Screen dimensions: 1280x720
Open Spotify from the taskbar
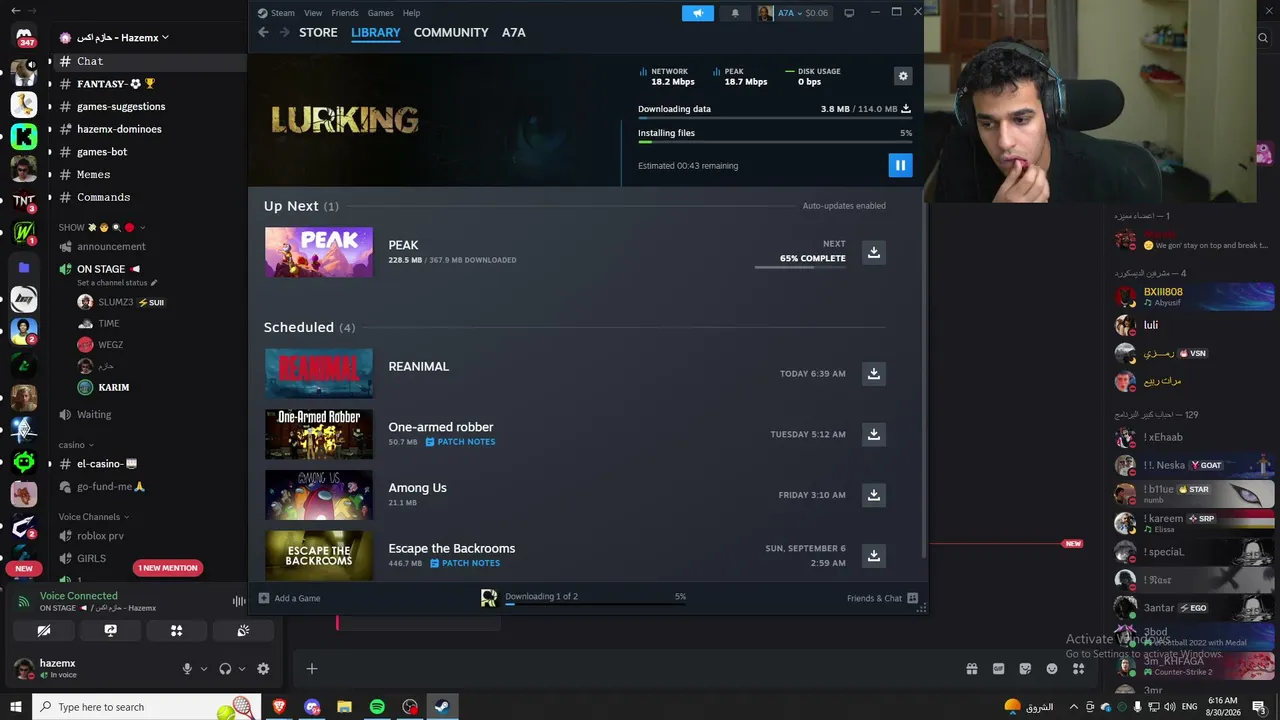point(377,707)
